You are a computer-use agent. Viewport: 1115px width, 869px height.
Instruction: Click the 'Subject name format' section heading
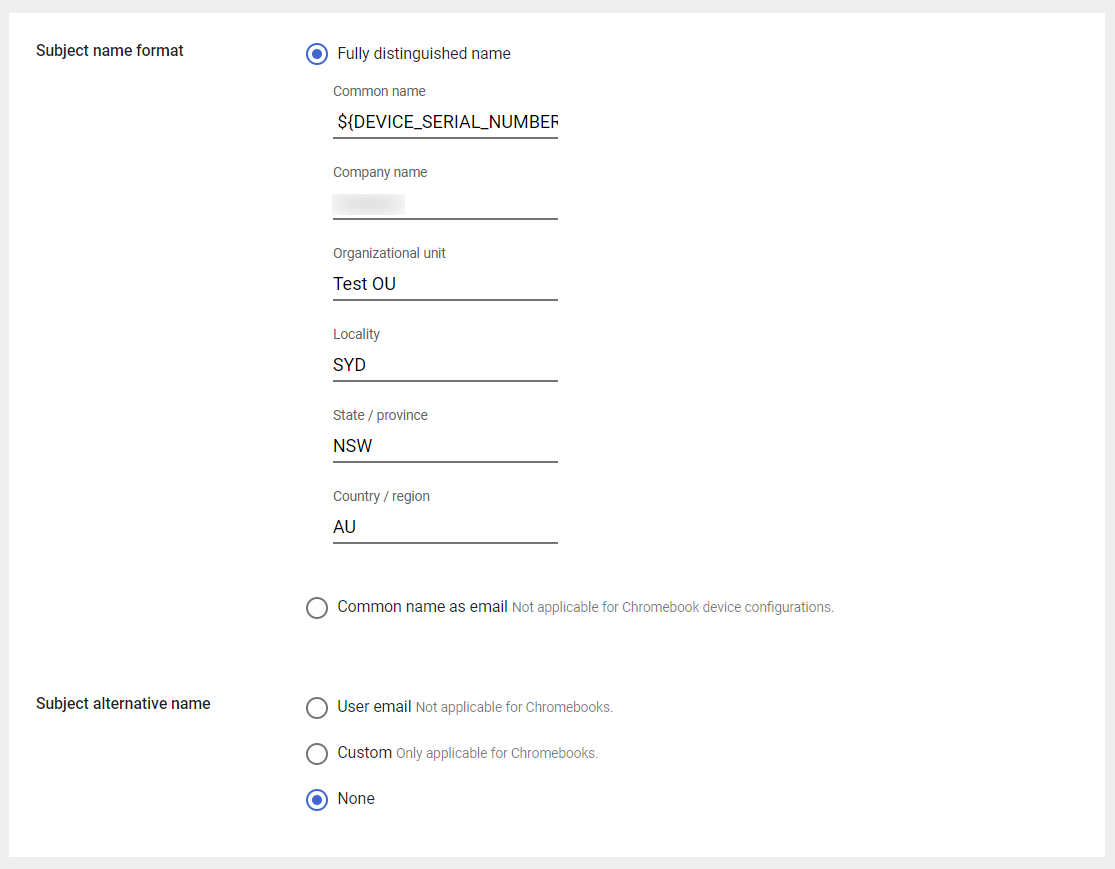click(110, 51)
